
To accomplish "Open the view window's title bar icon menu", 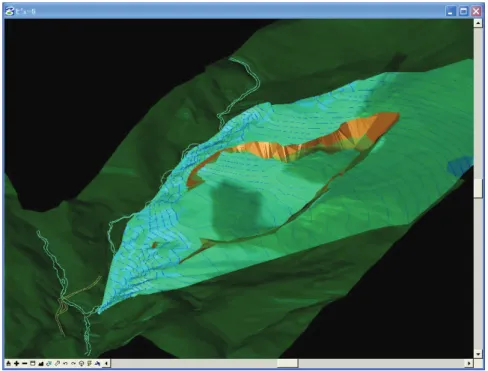I will tap(10, 11).
